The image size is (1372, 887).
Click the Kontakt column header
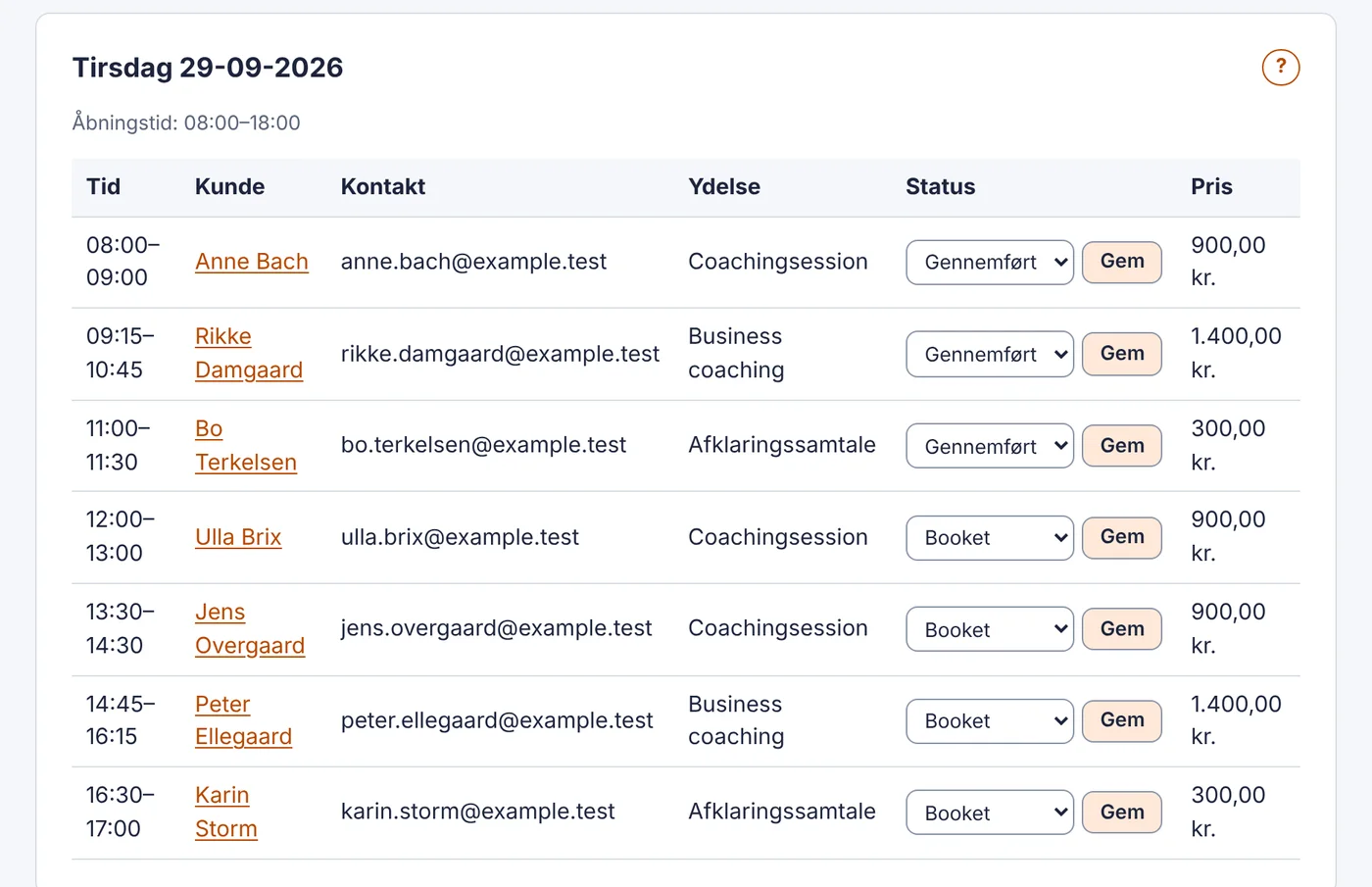(383, 187)
